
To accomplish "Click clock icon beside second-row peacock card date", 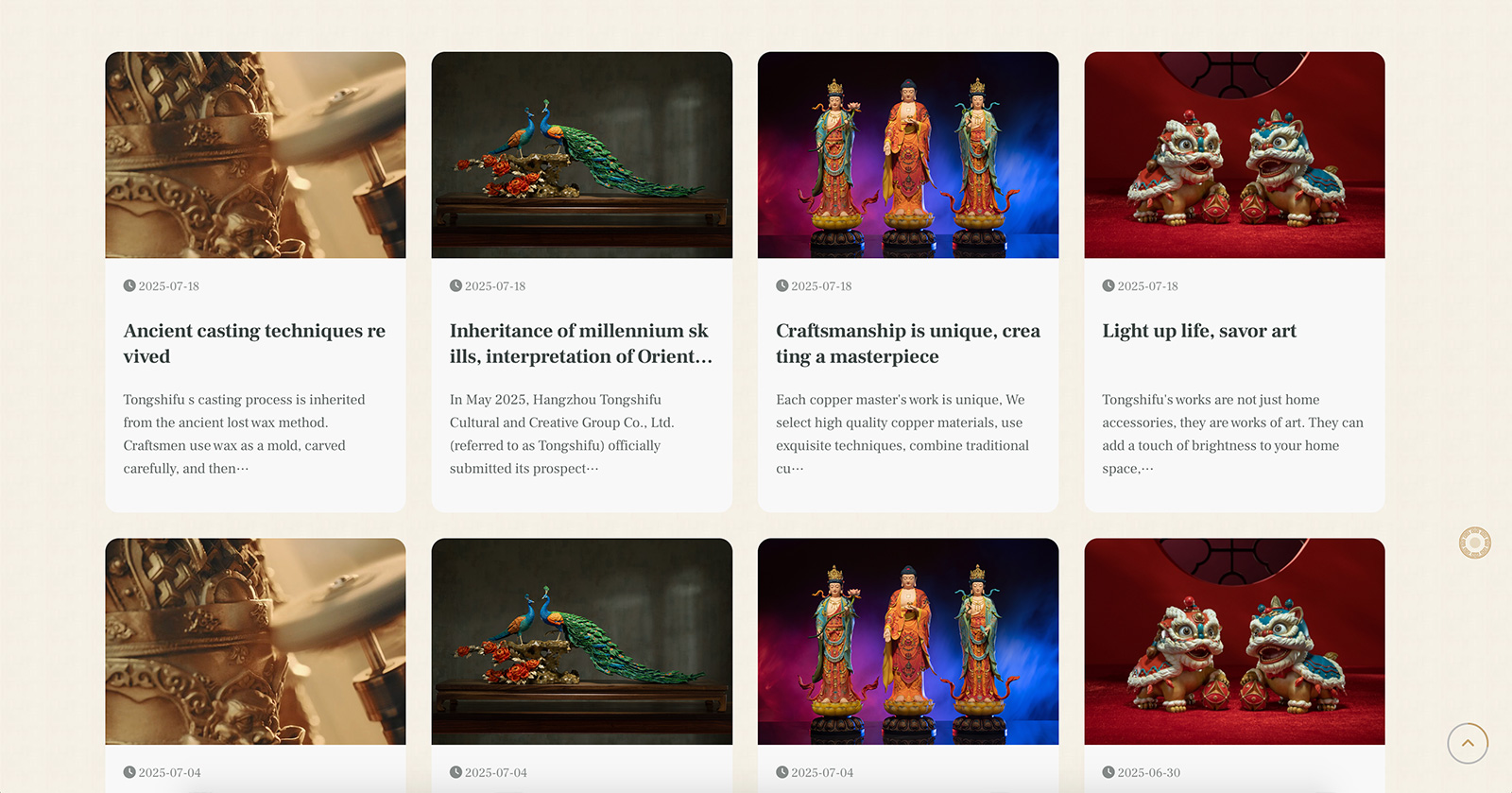I will 455,772.
